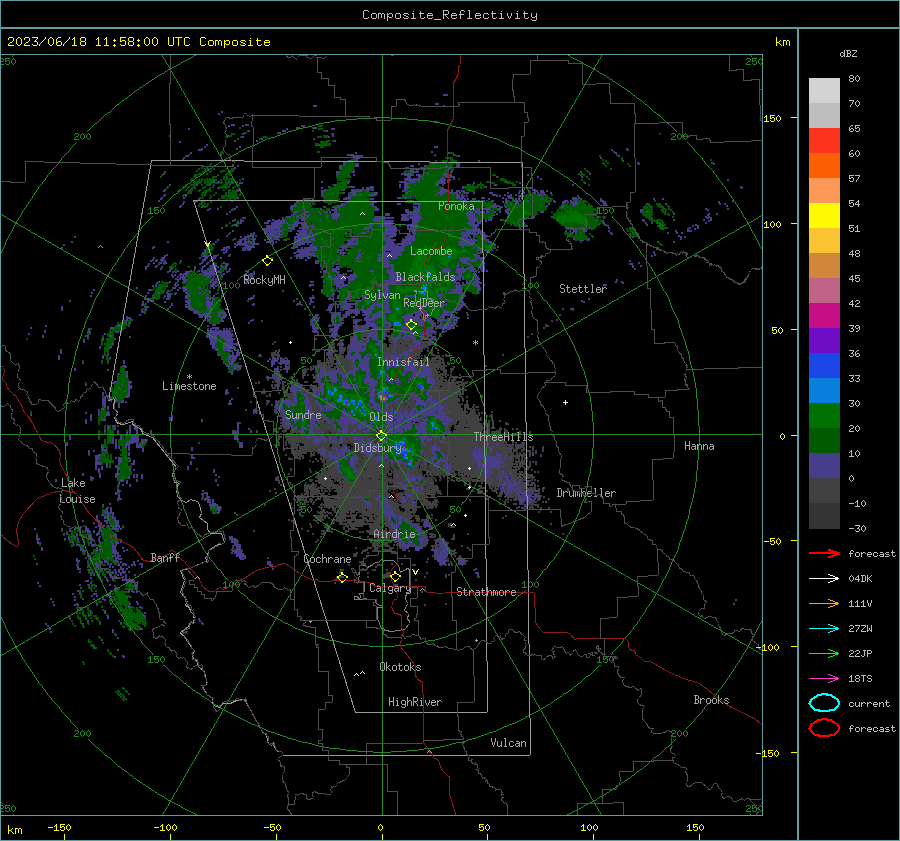Pick the purple 36-39 dBZ swatch
This screenshot has height=841, width=900.
[824, 341]
